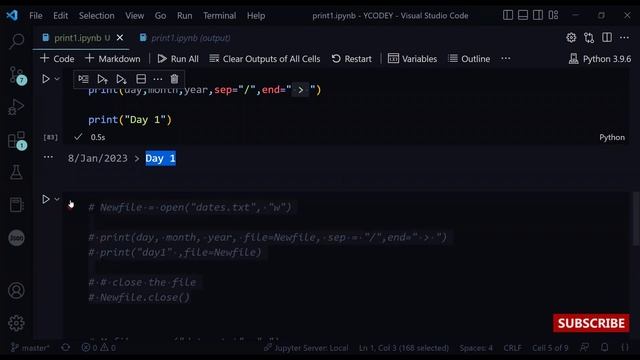Click compare changes icon in editor title
This screenshot has width=640, height=360.
pos(589,38)
